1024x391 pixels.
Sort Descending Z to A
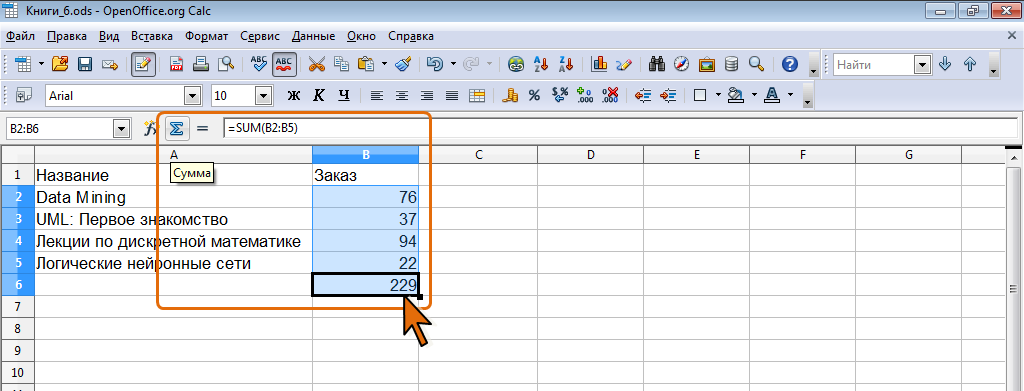566,64
